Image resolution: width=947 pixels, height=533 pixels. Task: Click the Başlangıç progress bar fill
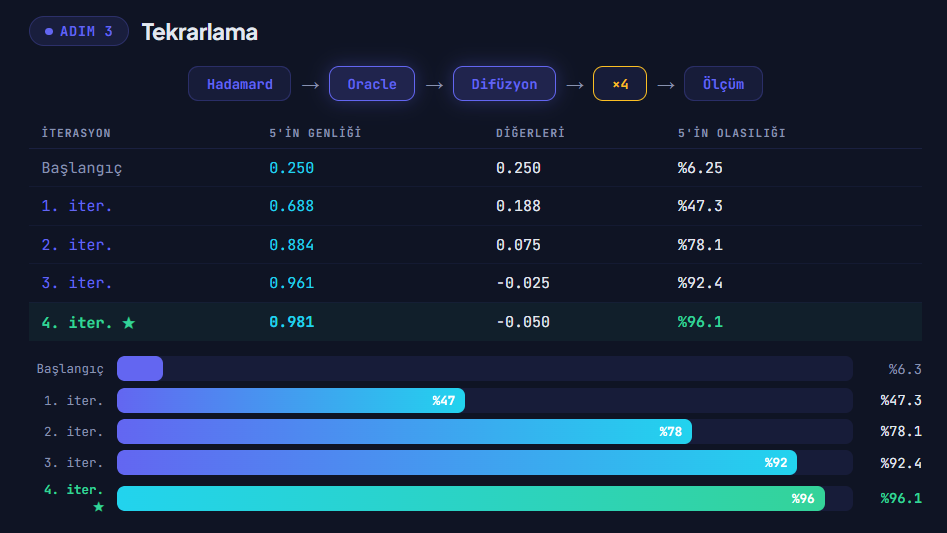click(x=140, y=368)
